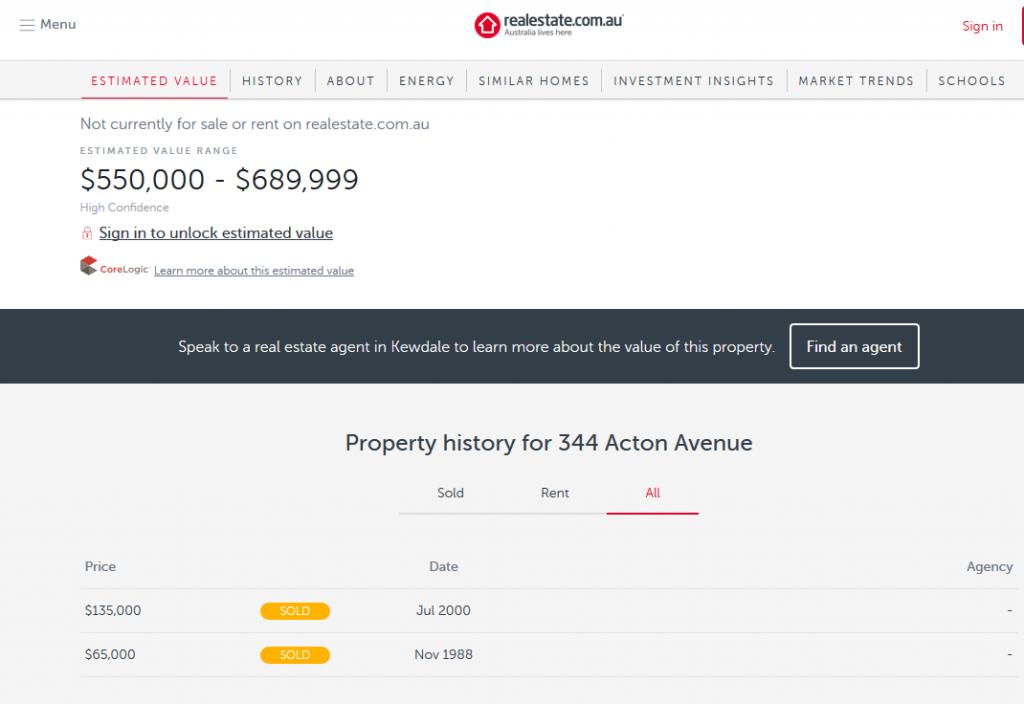1024x704 pixels.
Task: Open the hamburger Menu icon
Action: [x=27, y=25]
